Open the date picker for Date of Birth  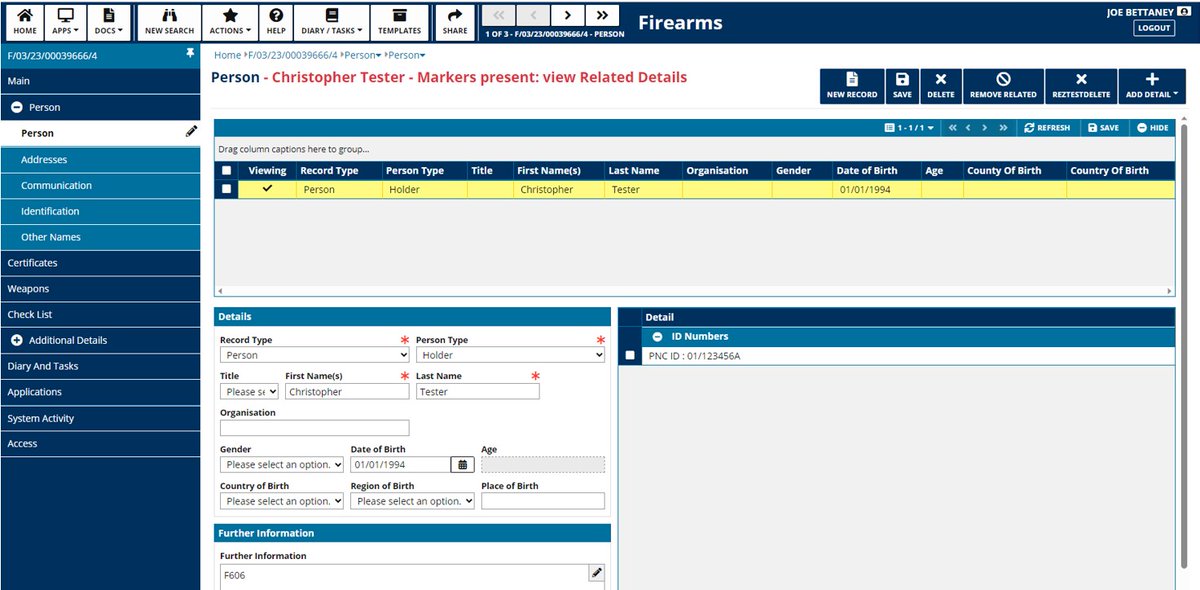pyautogui.click(x=461, y=464)
